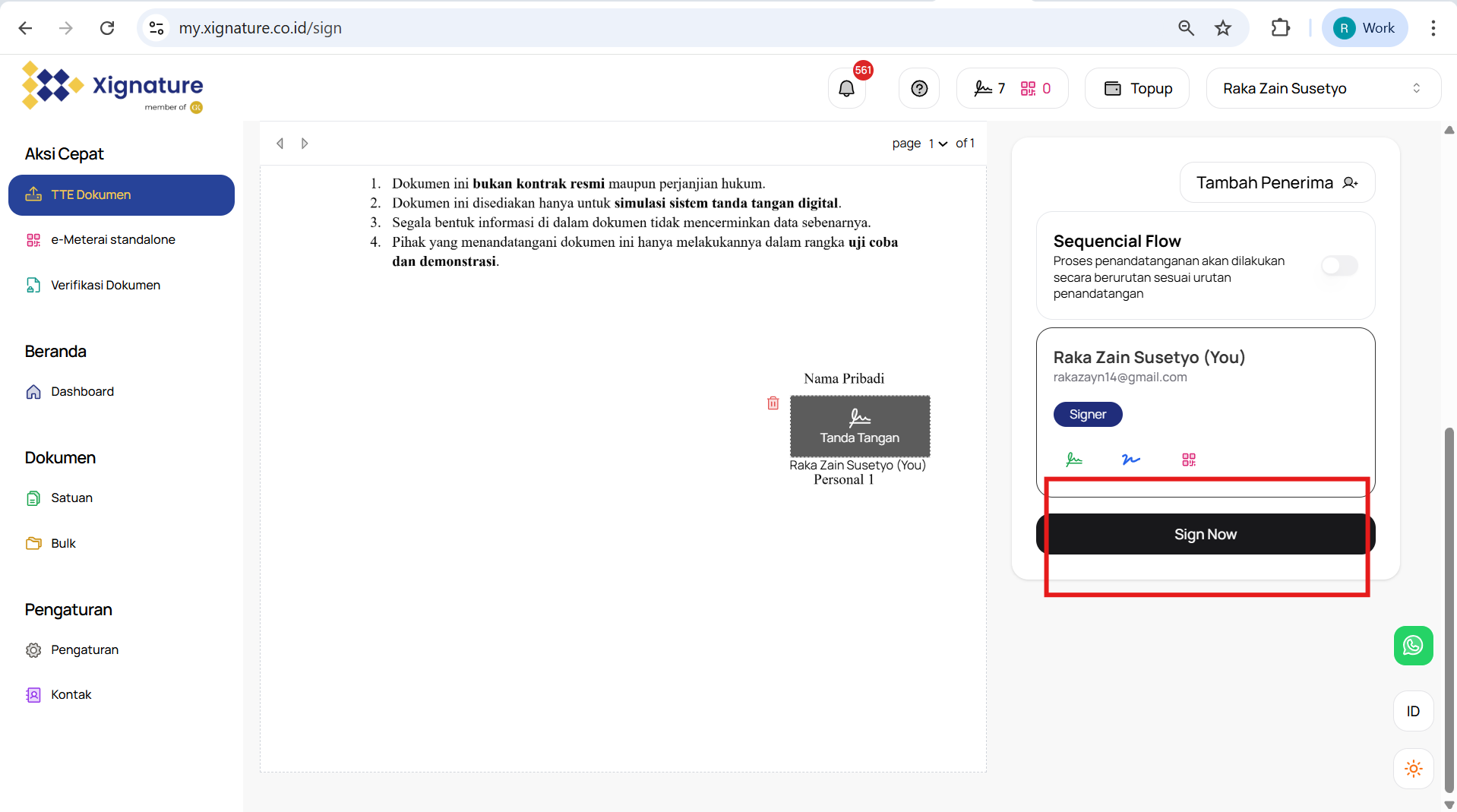The image size is (1457, 812).
Task: Go to next document page arrow
Action: (305, 144)
